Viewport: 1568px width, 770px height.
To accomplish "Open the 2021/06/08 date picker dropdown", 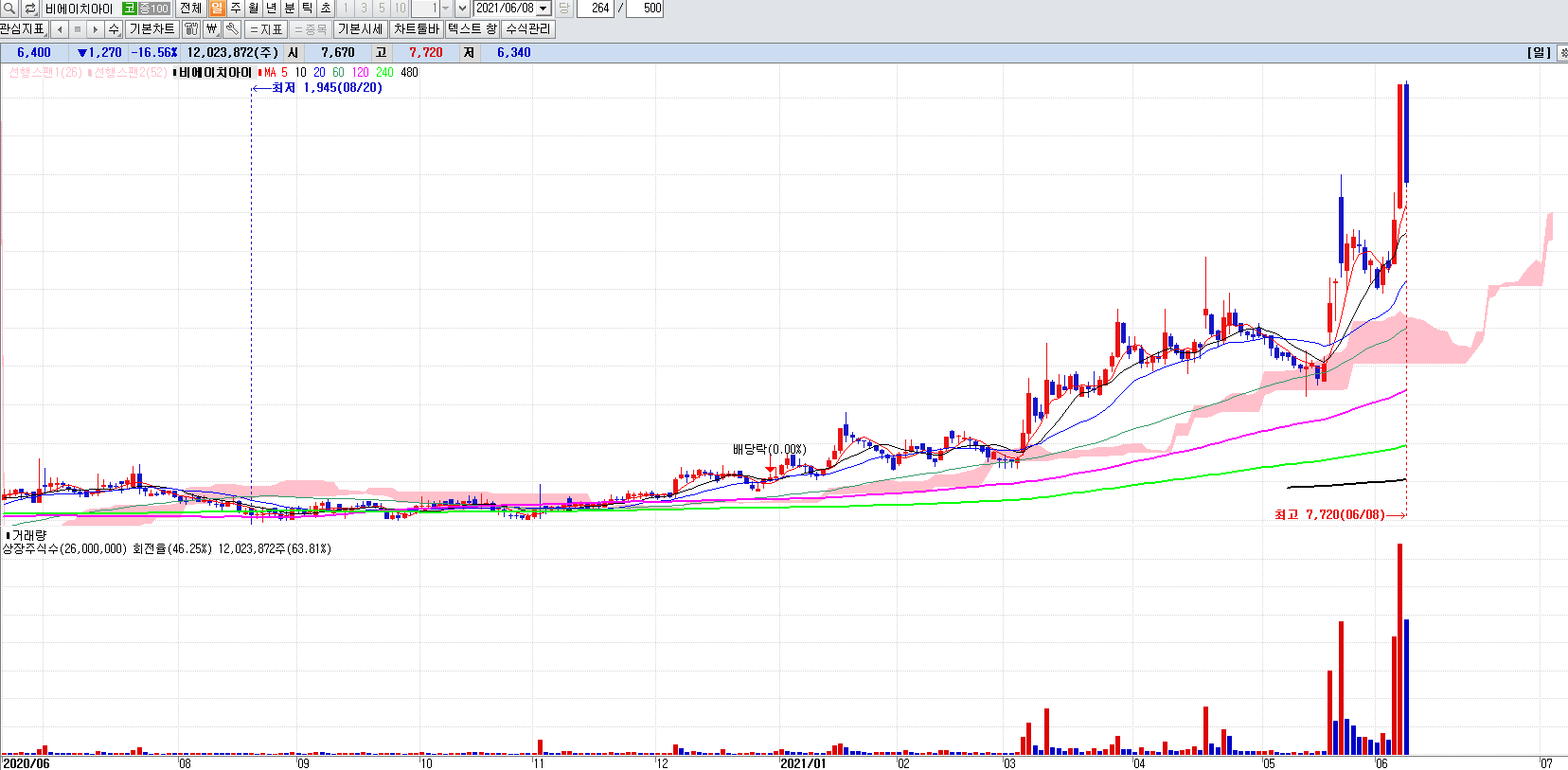I will point(543,8).
